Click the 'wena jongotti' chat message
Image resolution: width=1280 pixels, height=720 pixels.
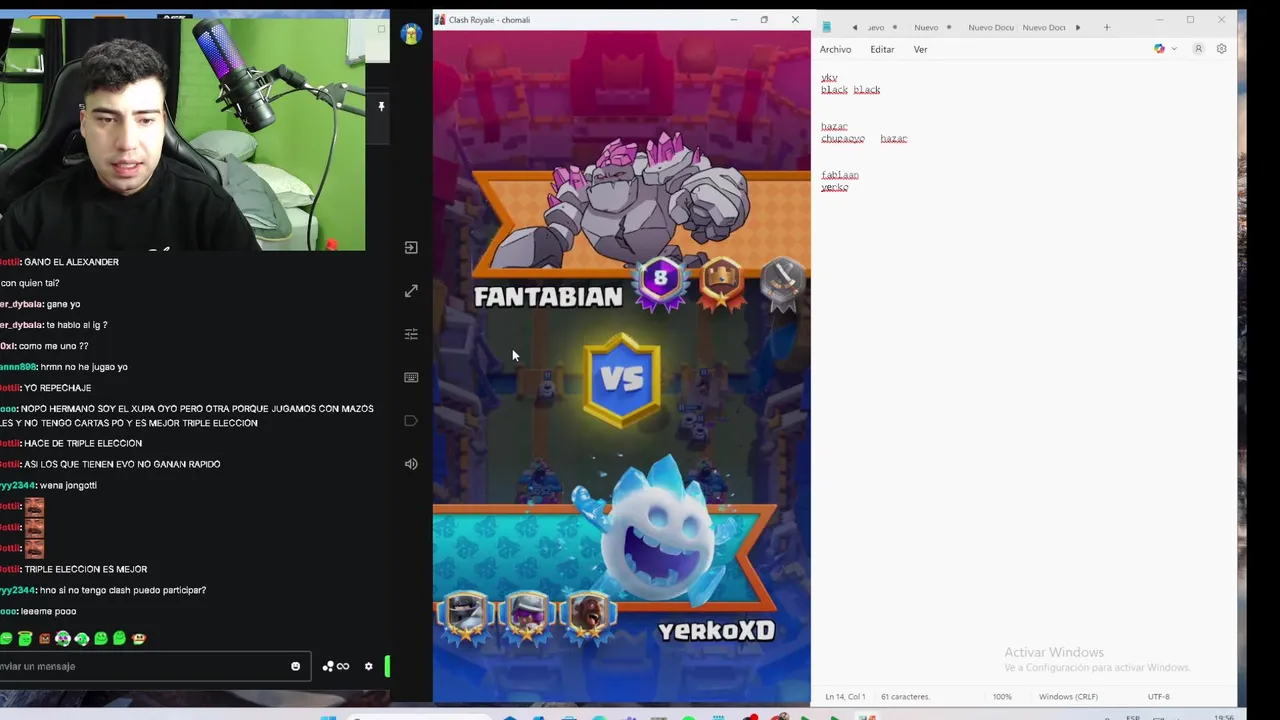pos(68,485)
